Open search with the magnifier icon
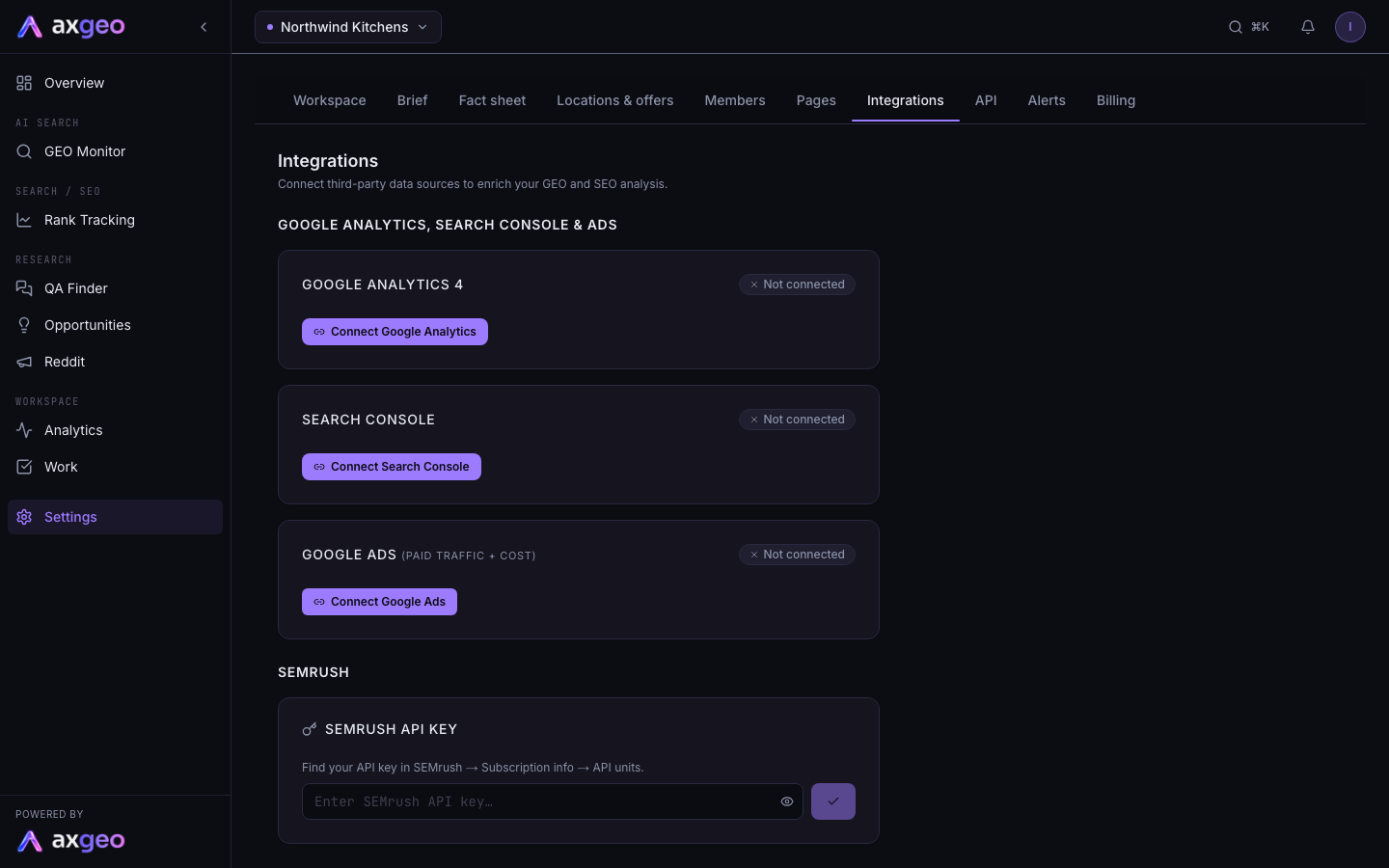 (1235, 27)
